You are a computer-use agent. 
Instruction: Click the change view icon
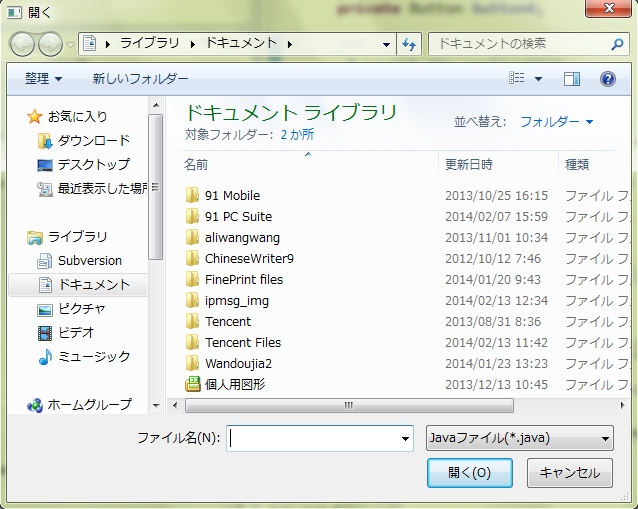(517, 78)
